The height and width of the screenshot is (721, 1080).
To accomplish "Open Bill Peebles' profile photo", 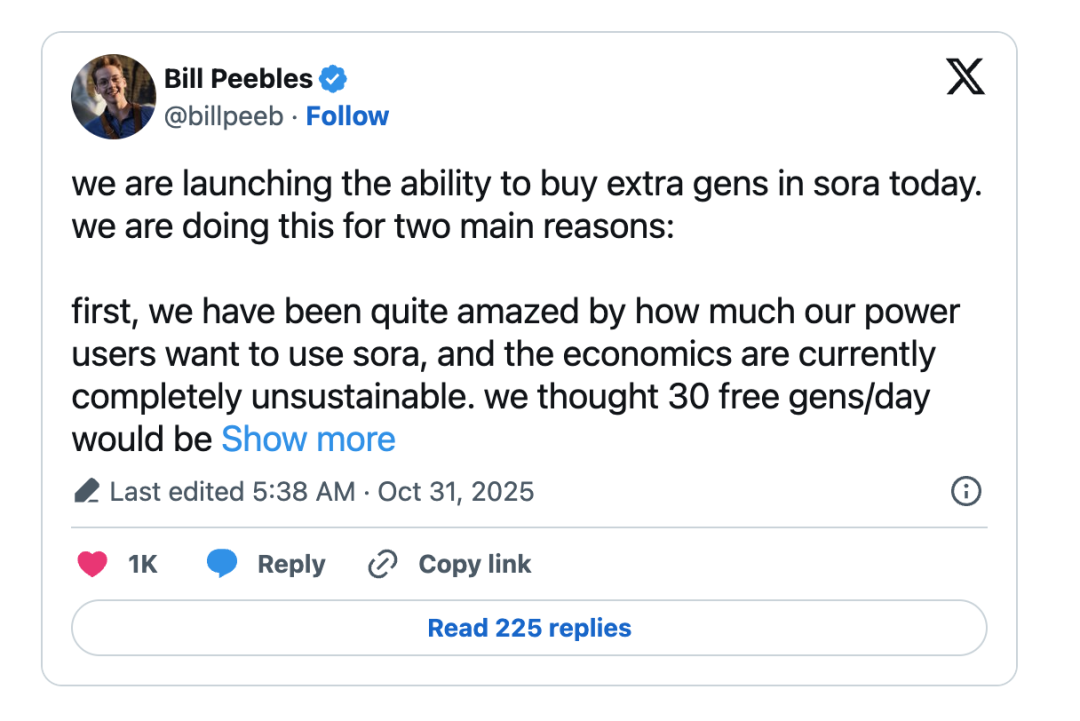I will tap(113, 96).
